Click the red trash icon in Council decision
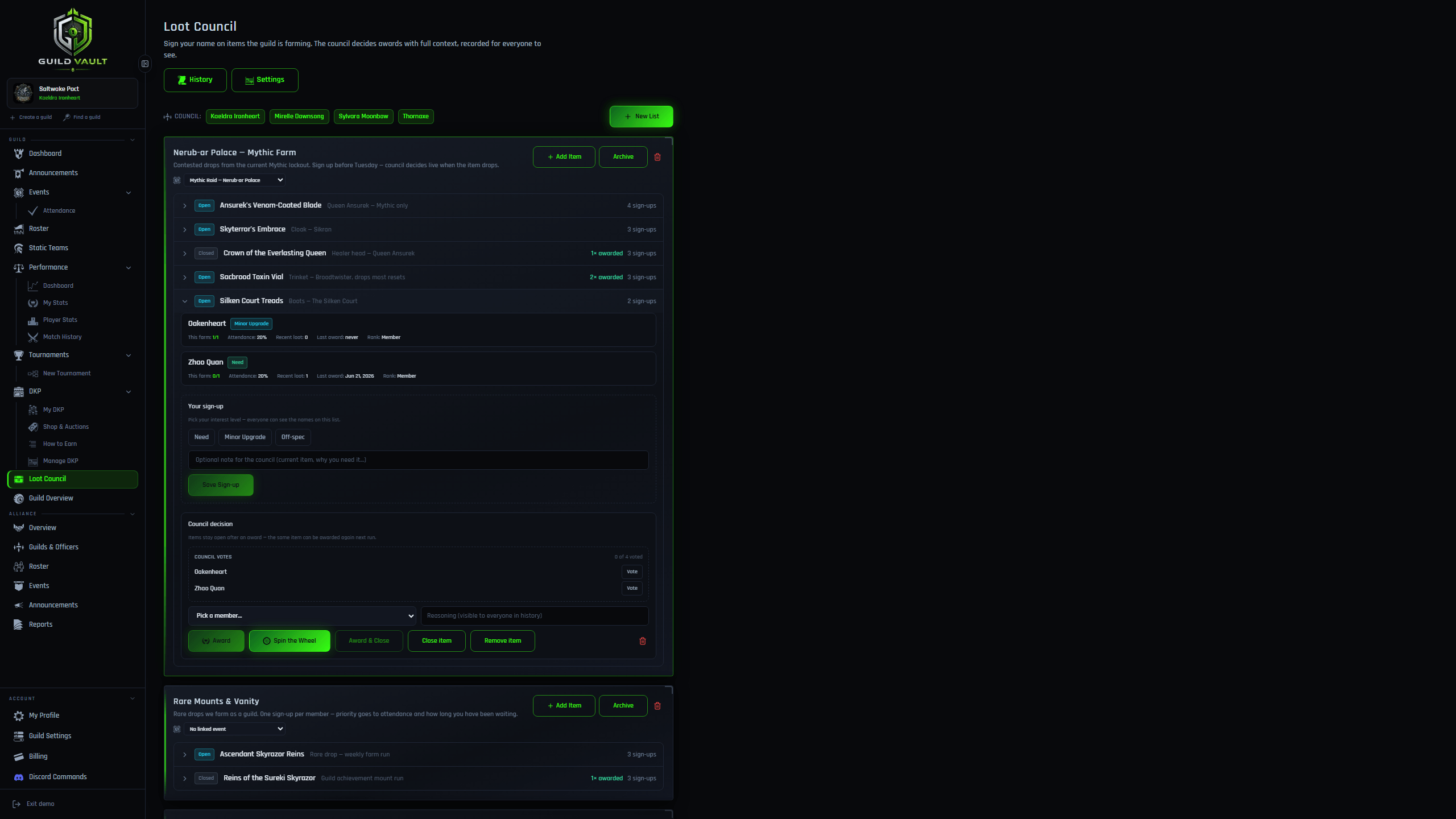The width and height of the screenshot is (1456, 819). pos(643,641)
